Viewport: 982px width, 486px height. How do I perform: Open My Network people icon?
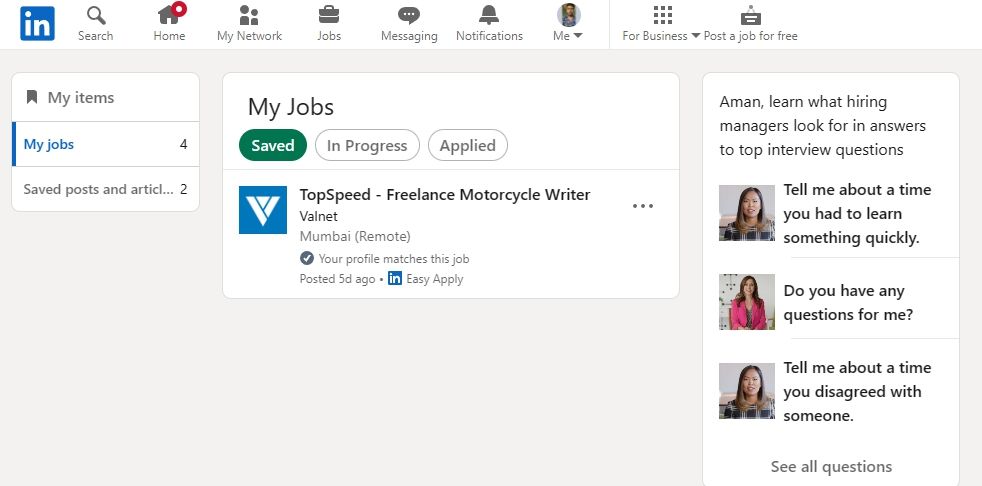[x=249, y=16]
